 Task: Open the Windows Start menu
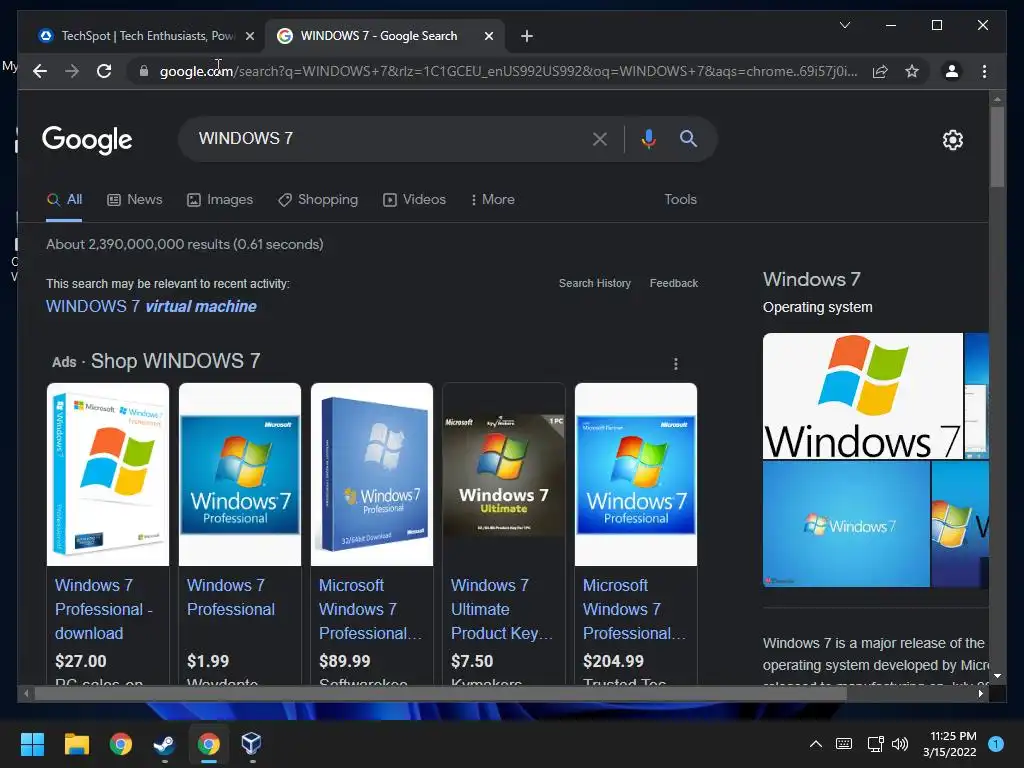point(32,744)
